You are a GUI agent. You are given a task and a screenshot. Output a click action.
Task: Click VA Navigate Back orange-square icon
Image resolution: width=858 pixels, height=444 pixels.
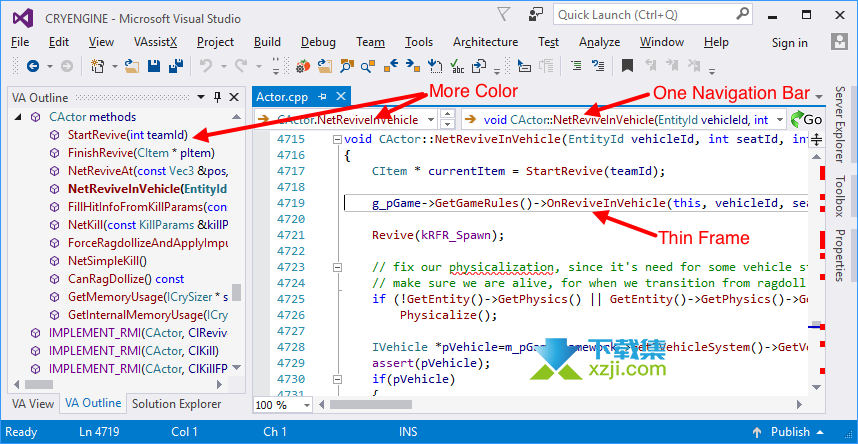point(391,67)
